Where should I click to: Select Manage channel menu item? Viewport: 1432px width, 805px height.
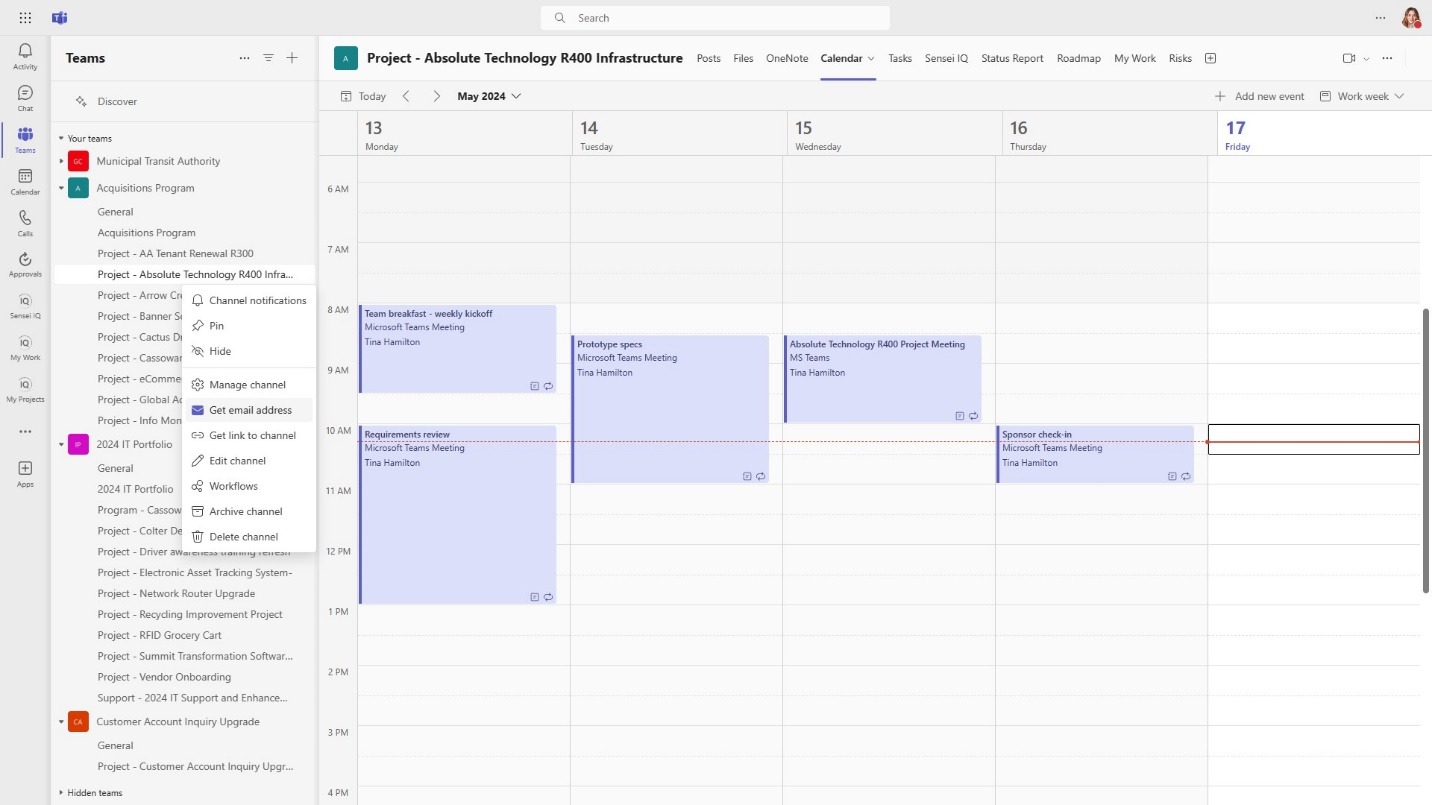tap(250, 384)
